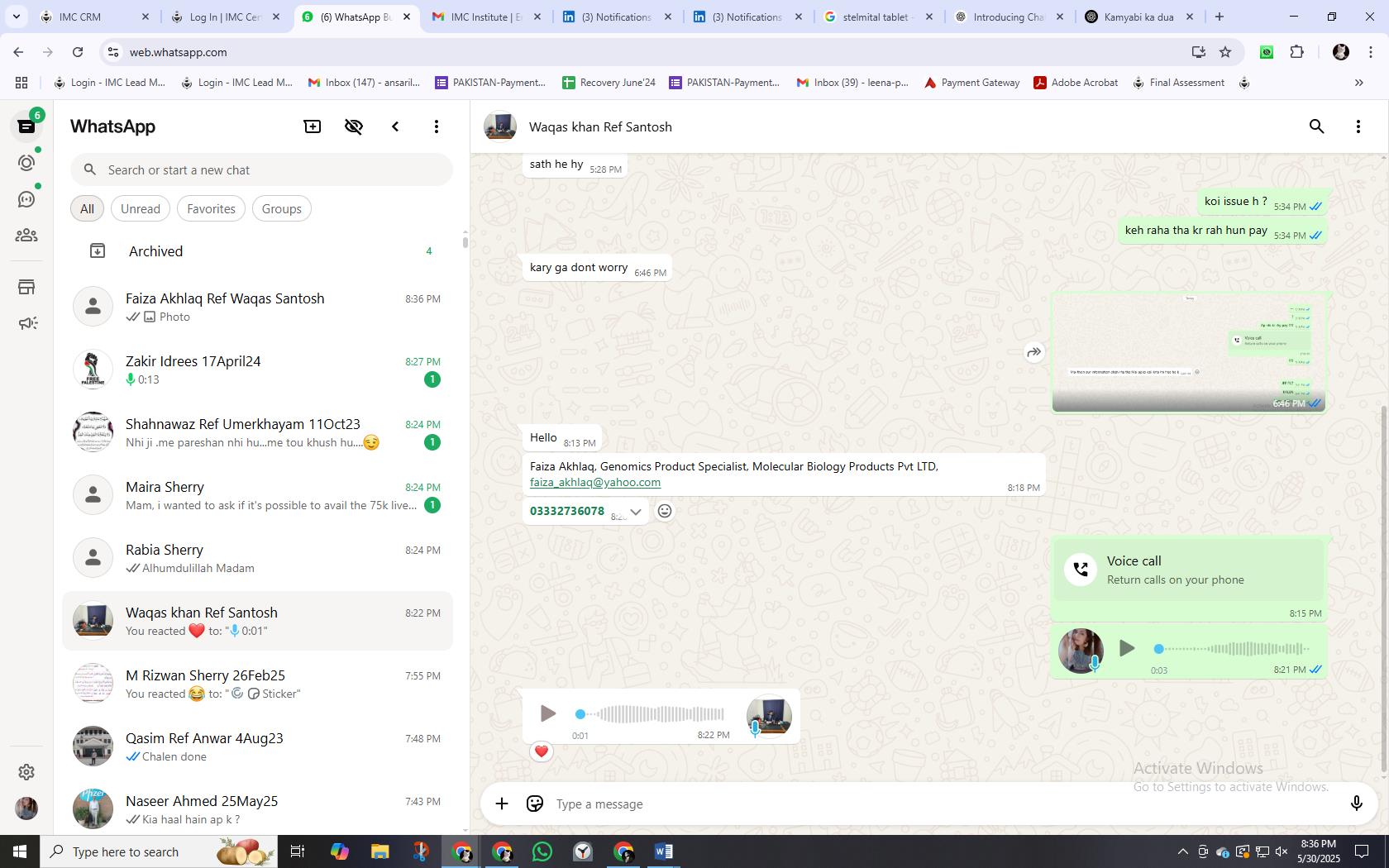
Task: Open Word in the taskbar
Action: pos(663,851)
